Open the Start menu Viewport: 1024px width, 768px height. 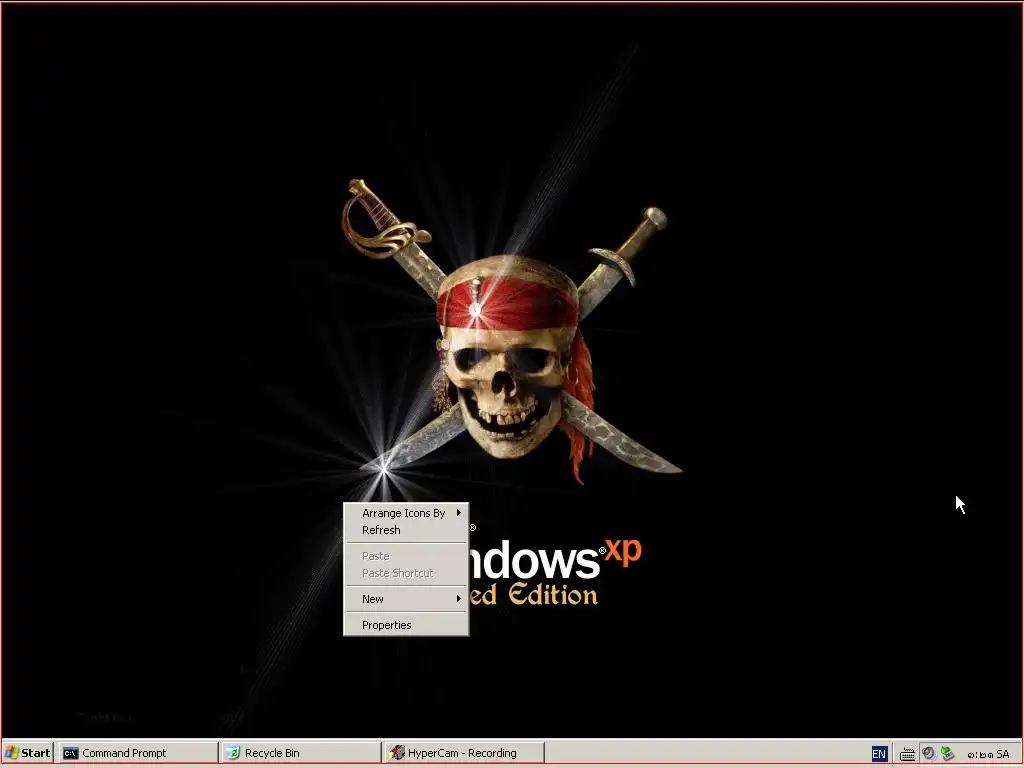27,753
